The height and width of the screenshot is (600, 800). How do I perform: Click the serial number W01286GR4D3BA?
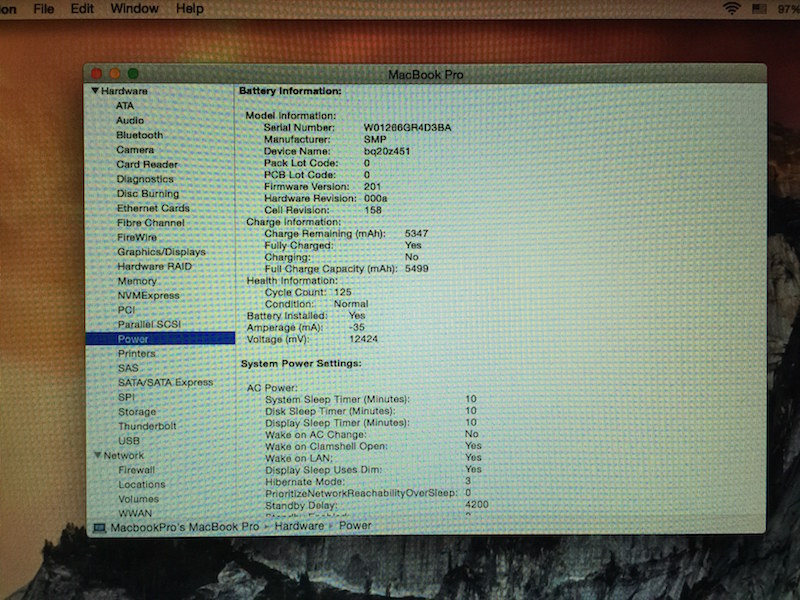point(407,128)
